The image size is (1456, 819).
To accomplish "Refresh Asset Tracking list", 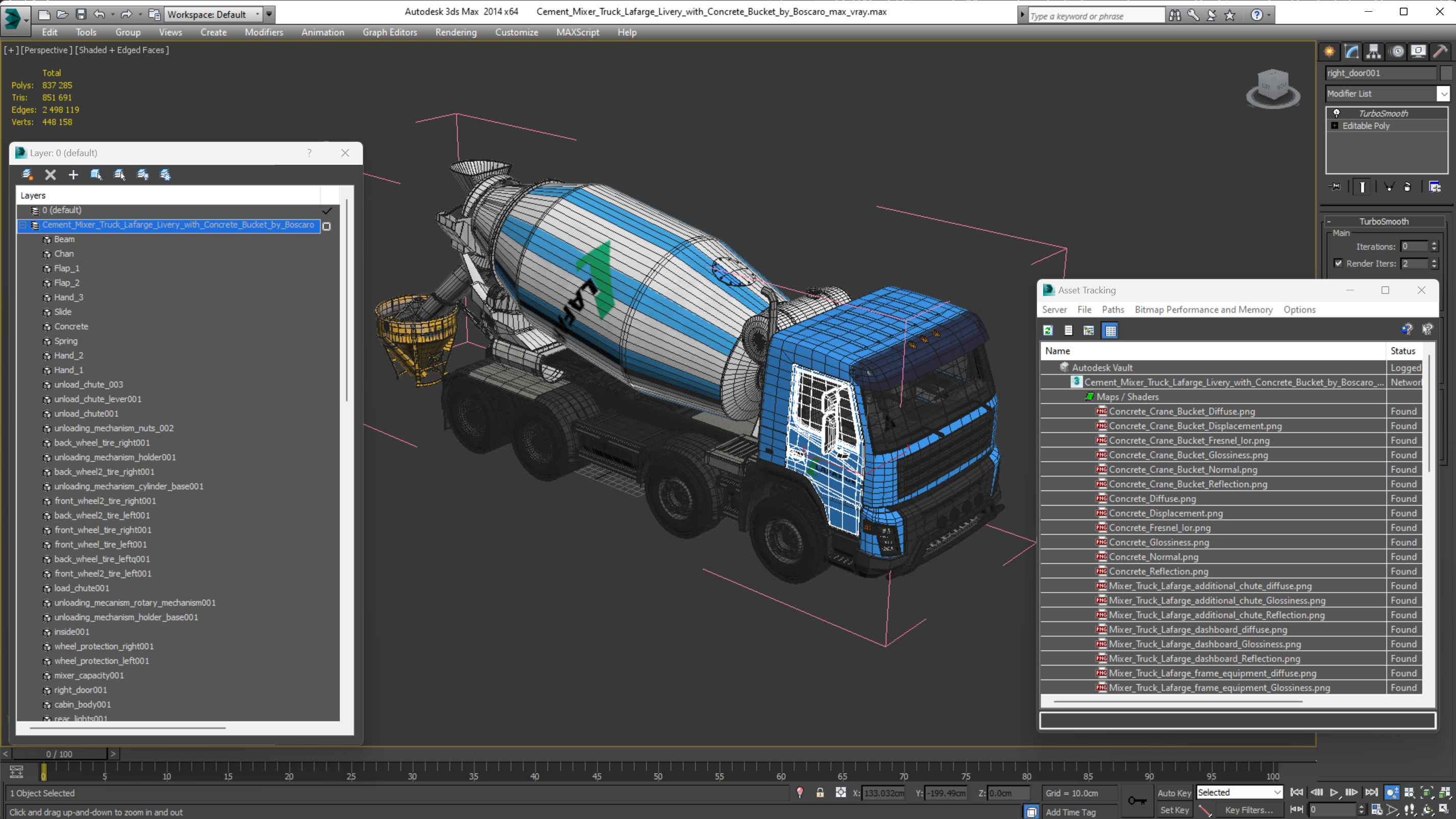I will pos(1048,331).
